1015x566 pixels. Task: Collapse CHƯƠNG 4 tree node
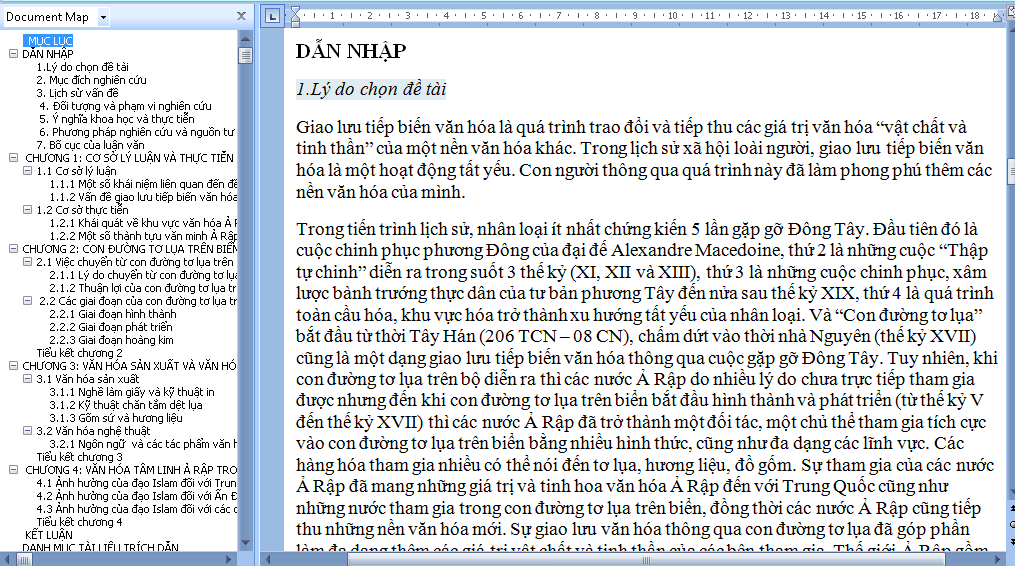pyautogui.click(x=13, y=470)
